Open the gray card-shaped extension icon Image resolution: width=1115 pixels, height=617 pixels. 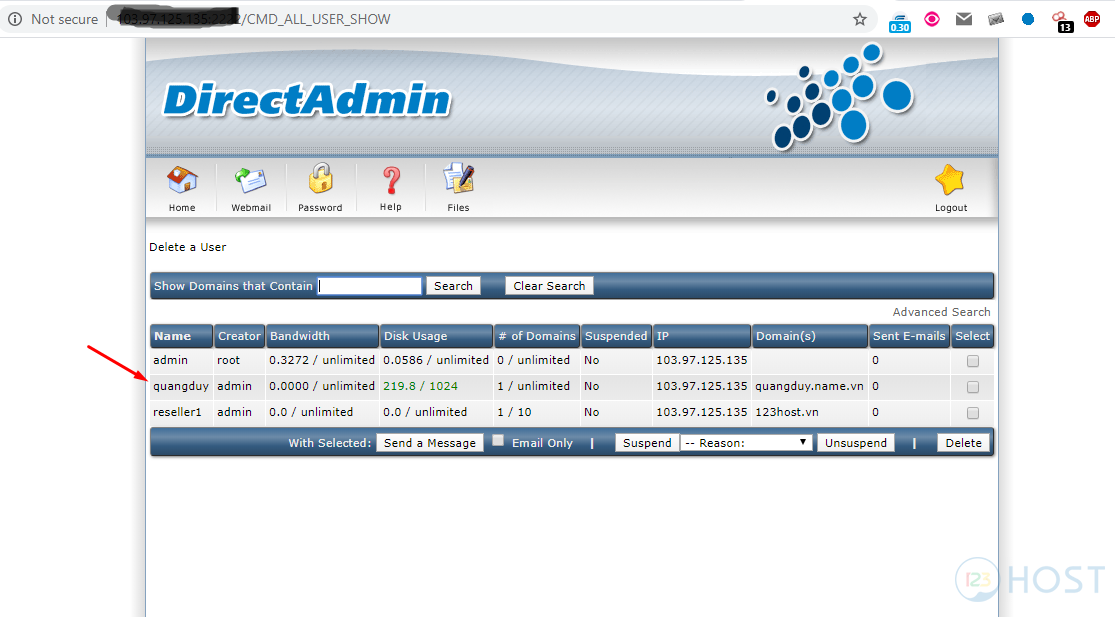tap(996, 19)
